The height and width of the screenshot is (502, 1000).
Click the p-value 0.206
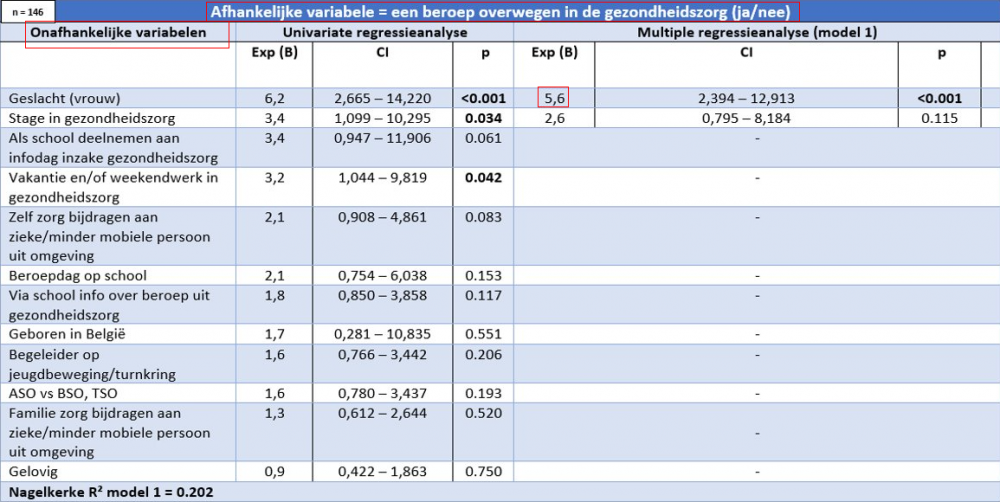click(x=485, y=354)
